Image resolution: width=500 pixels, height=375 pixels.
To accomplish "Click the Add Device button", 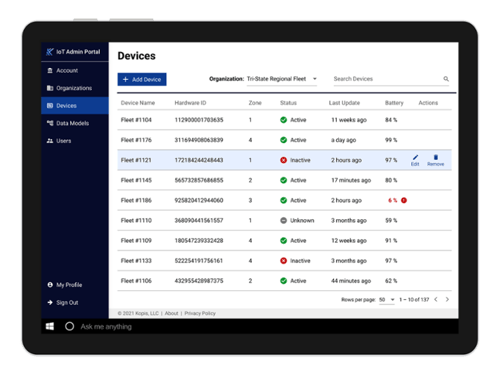I will click(142, 79).
